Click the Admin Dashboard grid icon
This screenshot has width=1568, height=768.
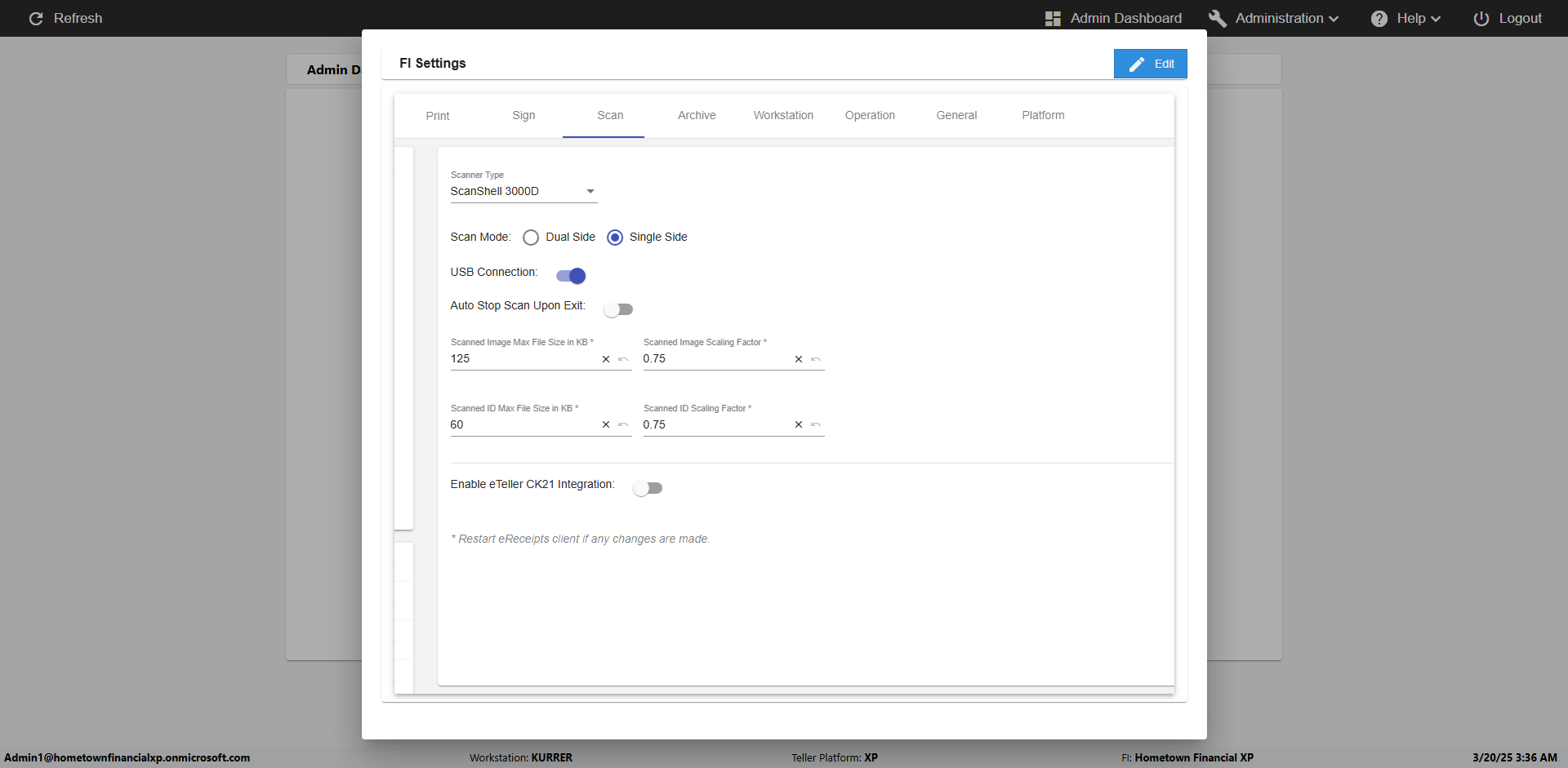[x=1053, y=18]
